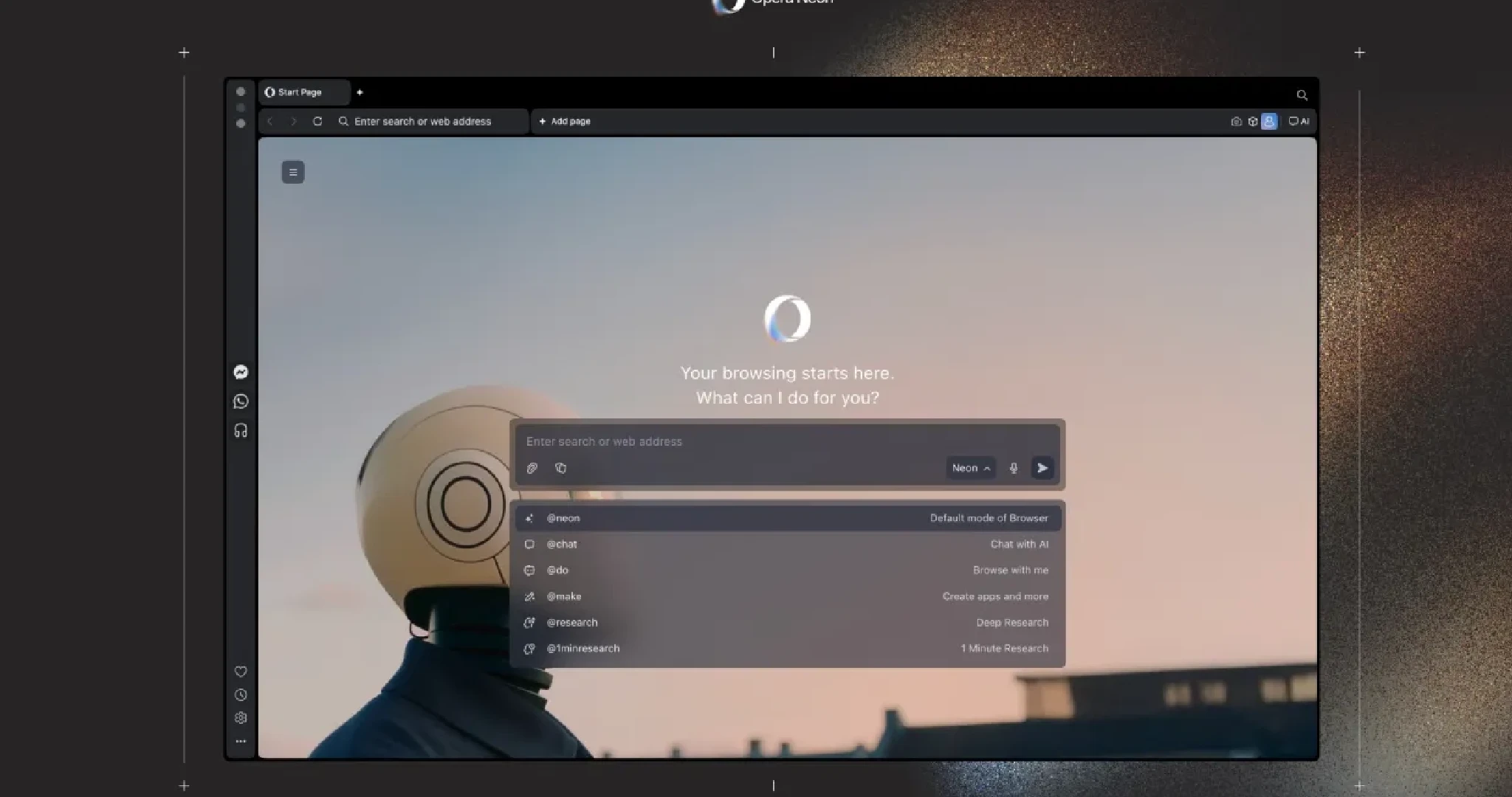This screenshot has height=797, width=1512.
Task: Attach a file with the paperclip icon
Action: tap(532, 468)
